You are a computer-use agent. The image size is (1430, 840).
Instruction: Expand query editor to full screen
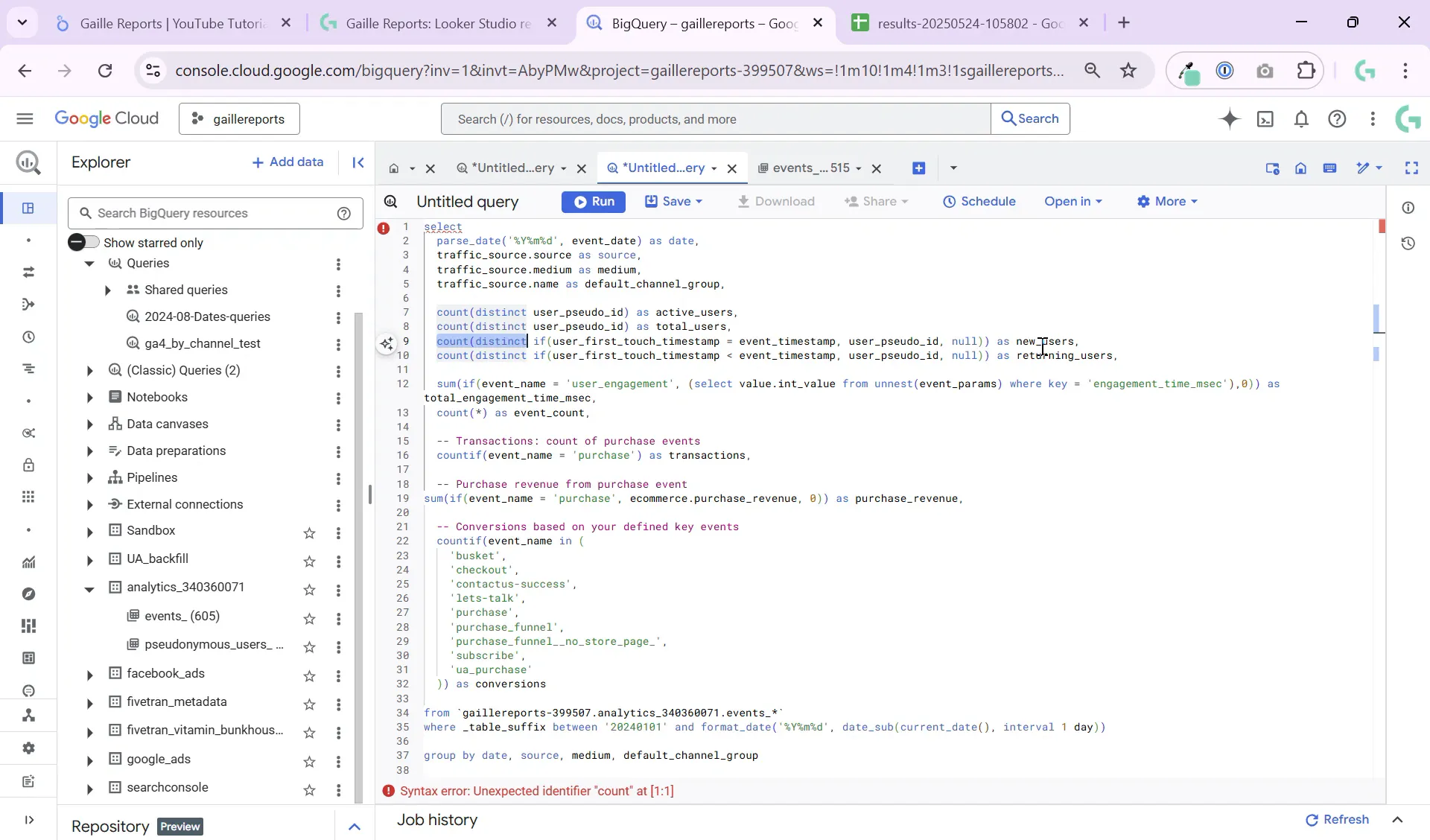pos(1413,168)
